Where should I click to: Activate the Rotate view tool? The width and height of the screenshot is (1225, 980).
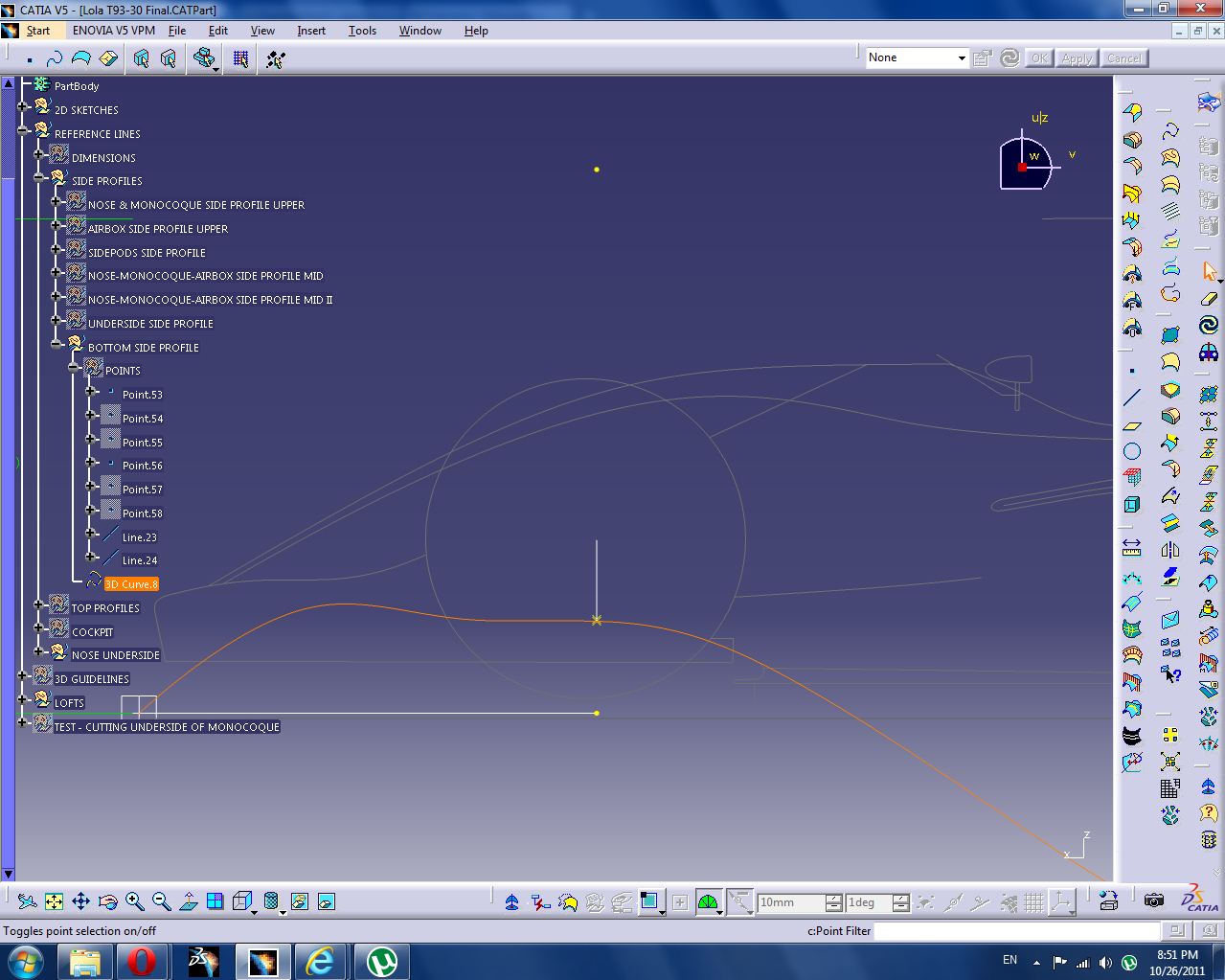pos(108,901)
